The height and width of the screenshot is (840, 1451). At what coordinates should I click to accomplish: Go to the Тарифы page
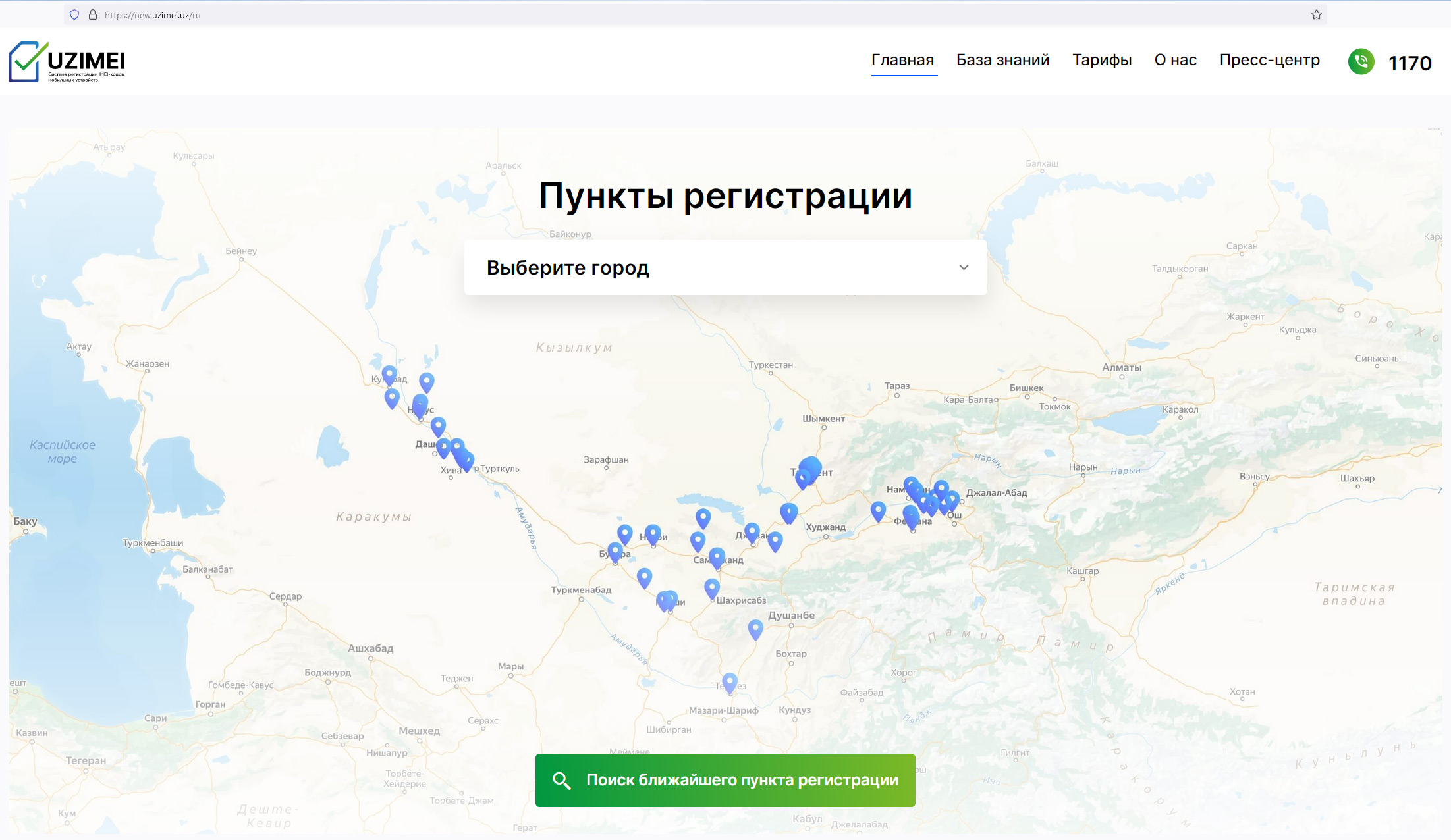1102,60
